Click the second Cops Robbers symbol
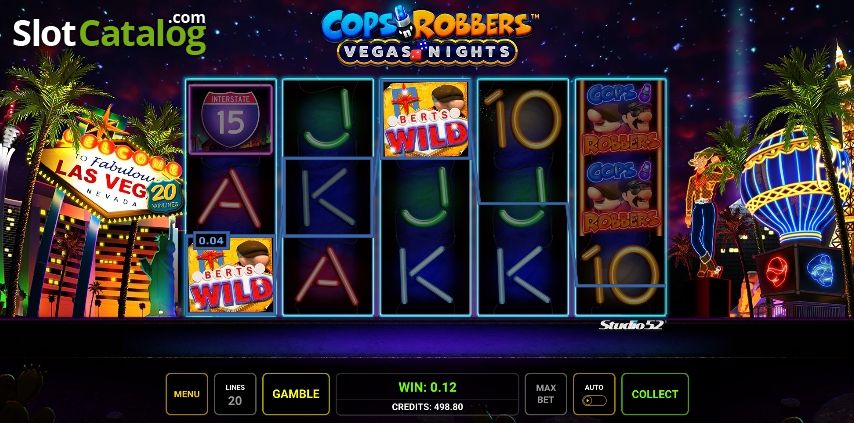This screenshot has width=854, height=423. tap(621, 196)
